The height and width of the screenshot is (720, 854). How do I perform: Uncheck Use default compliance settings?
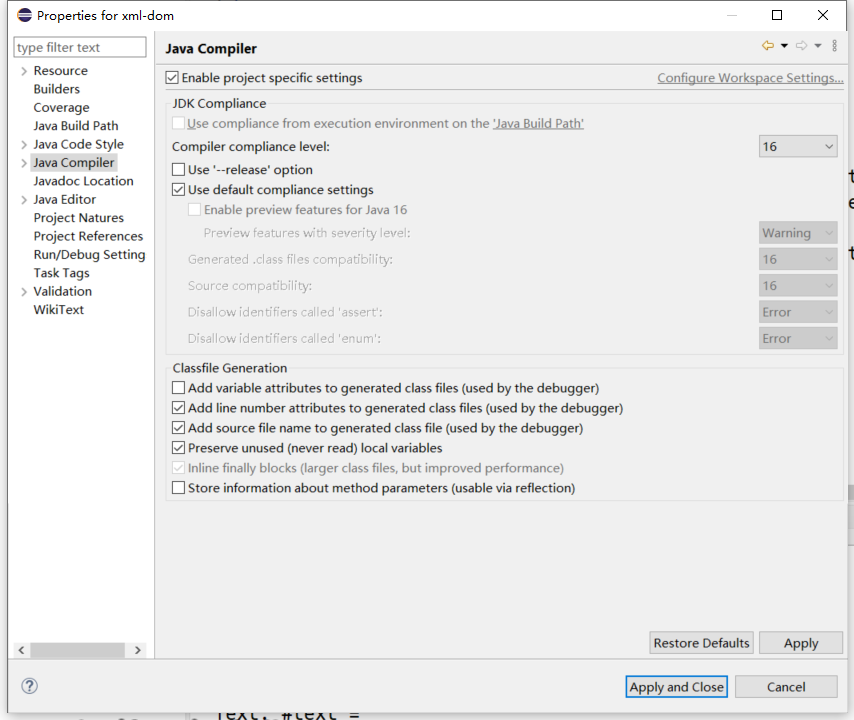point(179,190)
